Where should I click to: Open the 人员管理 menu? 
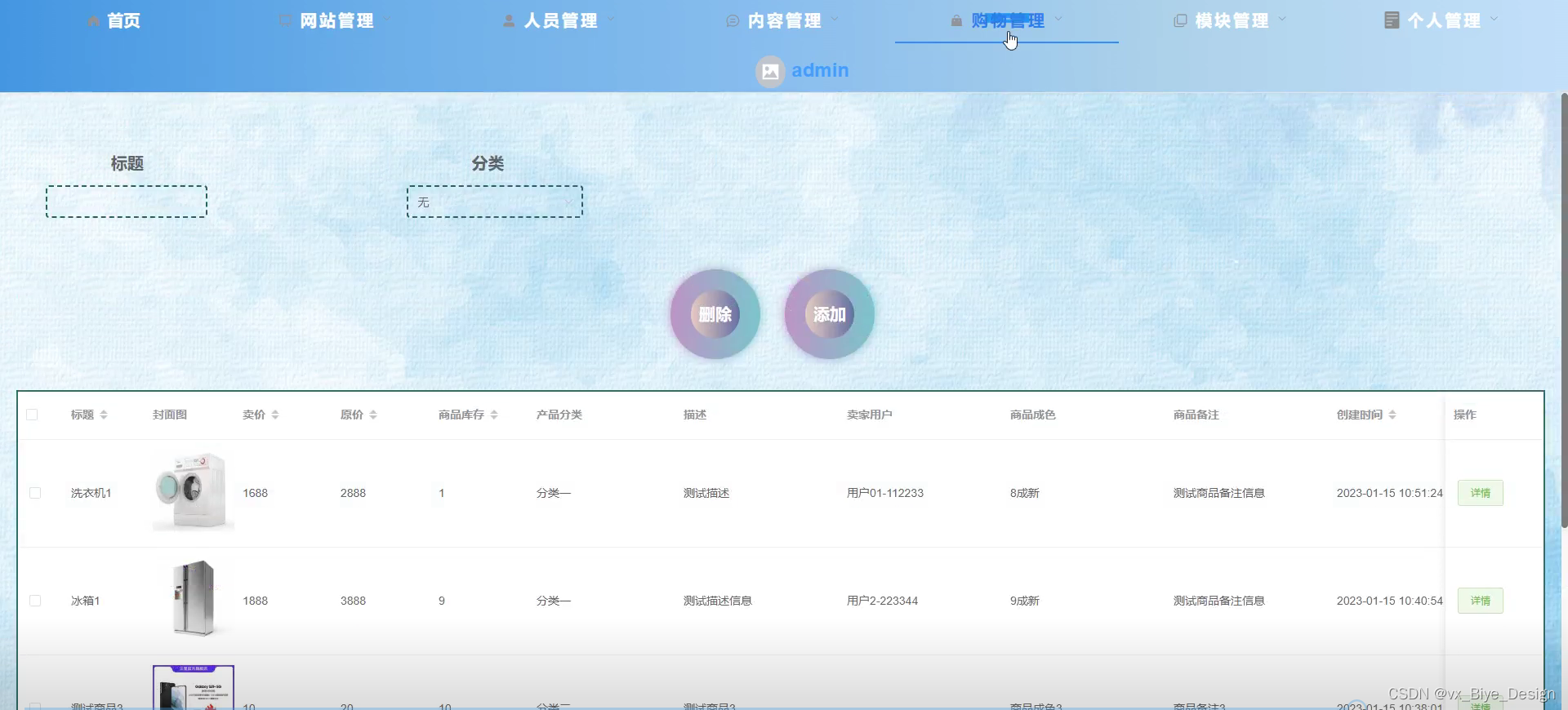pyautogui.click(x=560, y=21)
